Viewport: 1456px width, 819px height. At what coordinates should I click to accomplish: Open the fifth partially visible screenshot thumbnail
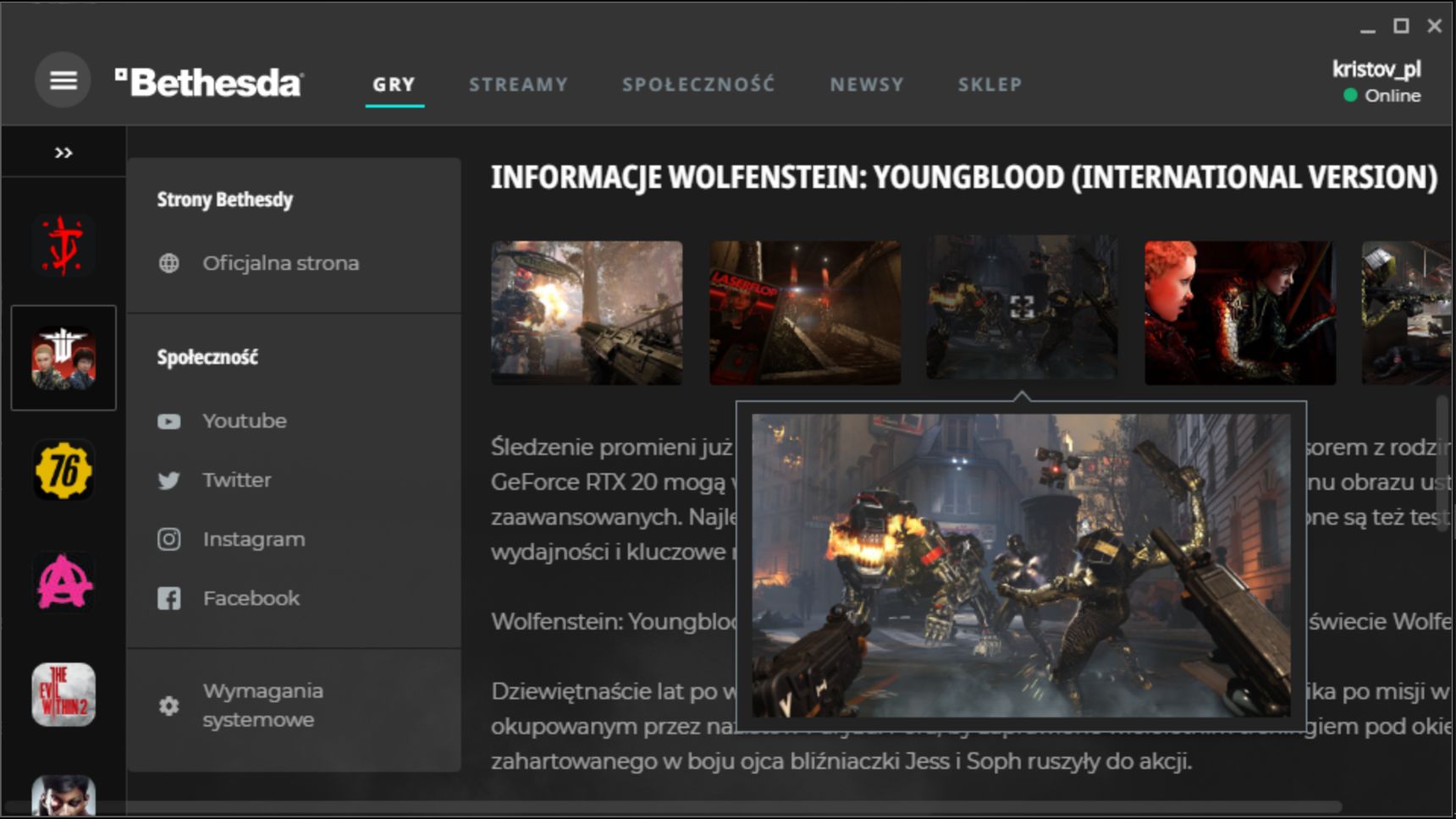tap(1407, 313)
